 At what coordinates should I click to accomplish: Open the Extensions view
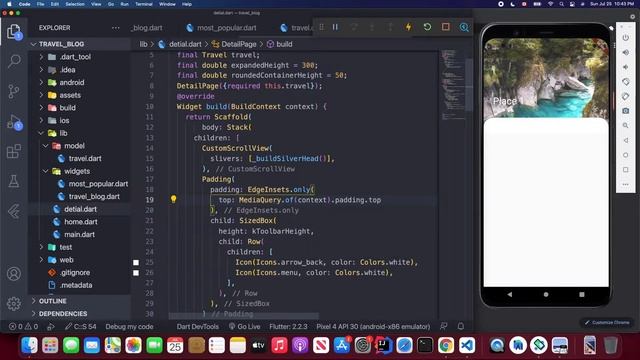click(14, 151)
